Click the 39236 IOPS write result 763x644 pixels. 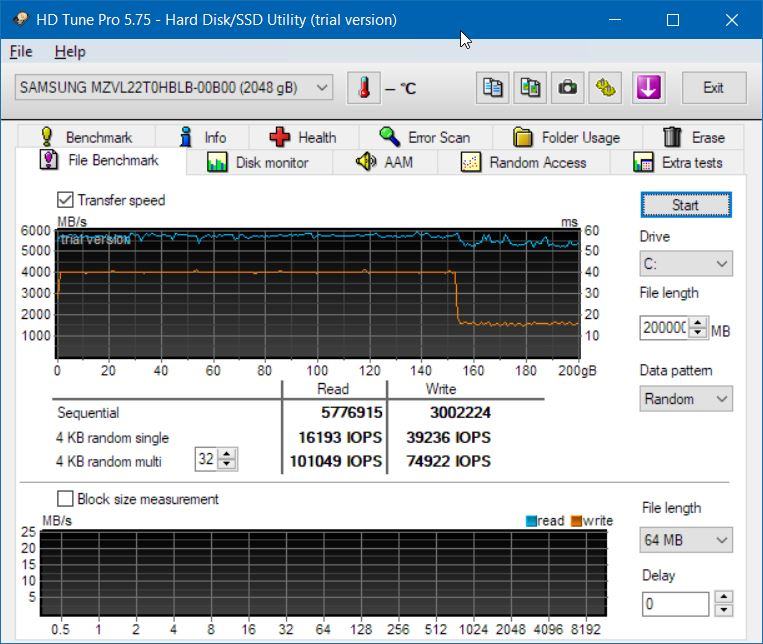pos(449,437)
